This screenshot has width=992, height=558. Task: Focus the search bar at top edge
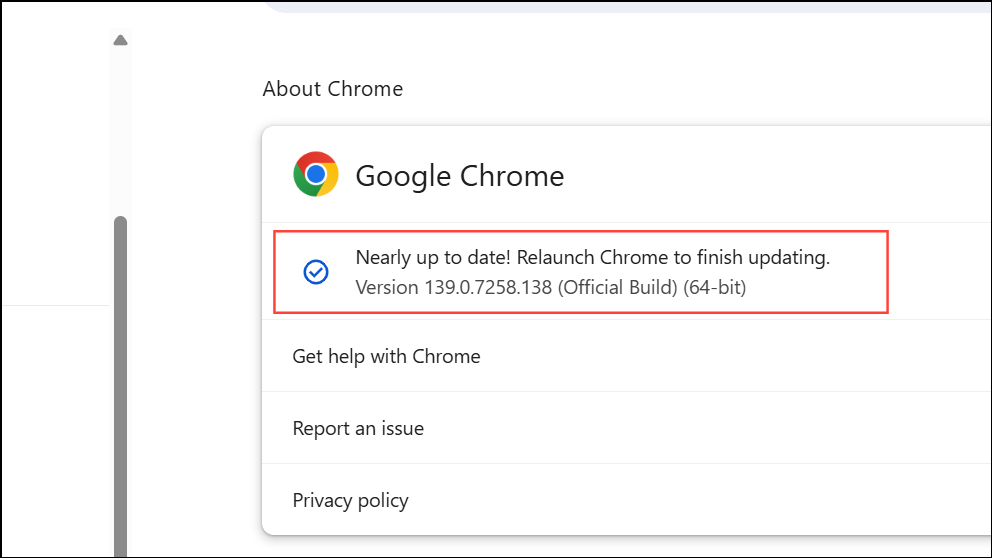click(626, 6)
